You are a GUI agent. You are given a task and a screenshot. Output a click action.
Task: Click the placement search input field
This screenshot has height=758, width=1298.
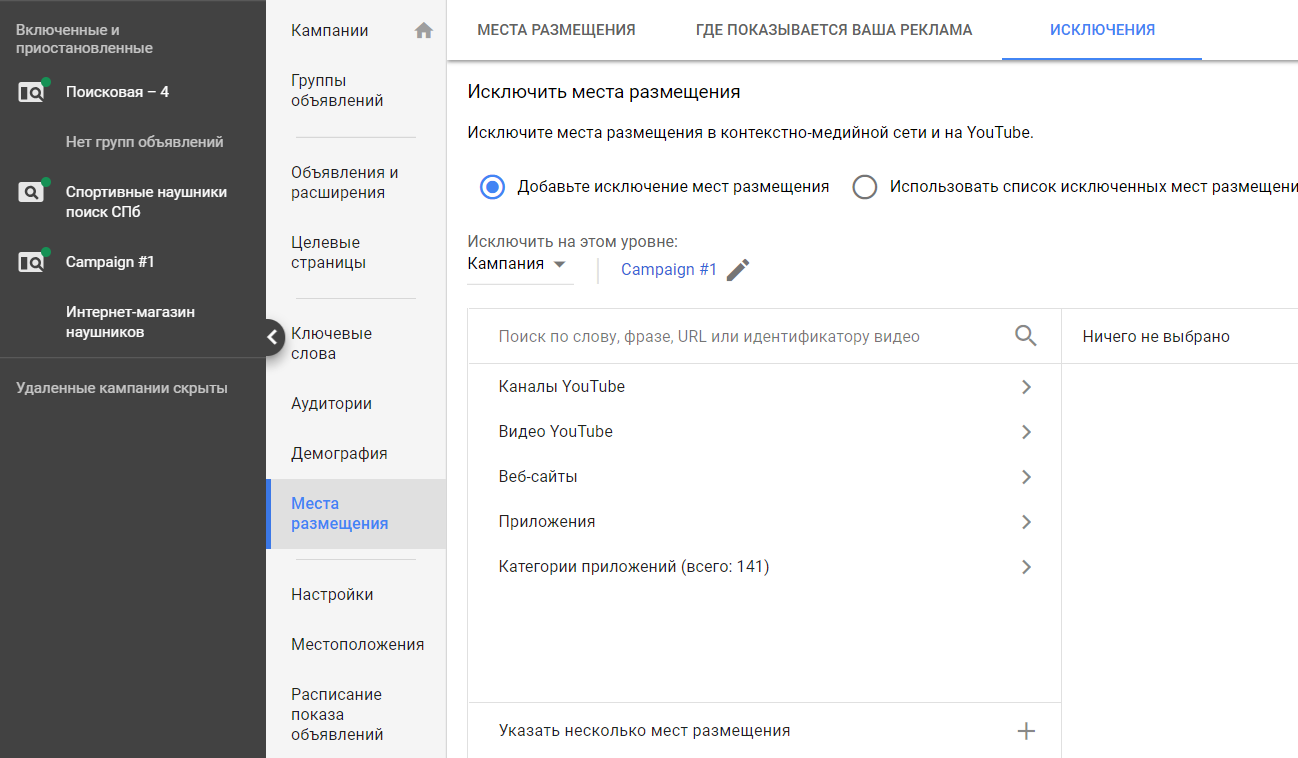(x=740, y=337)
